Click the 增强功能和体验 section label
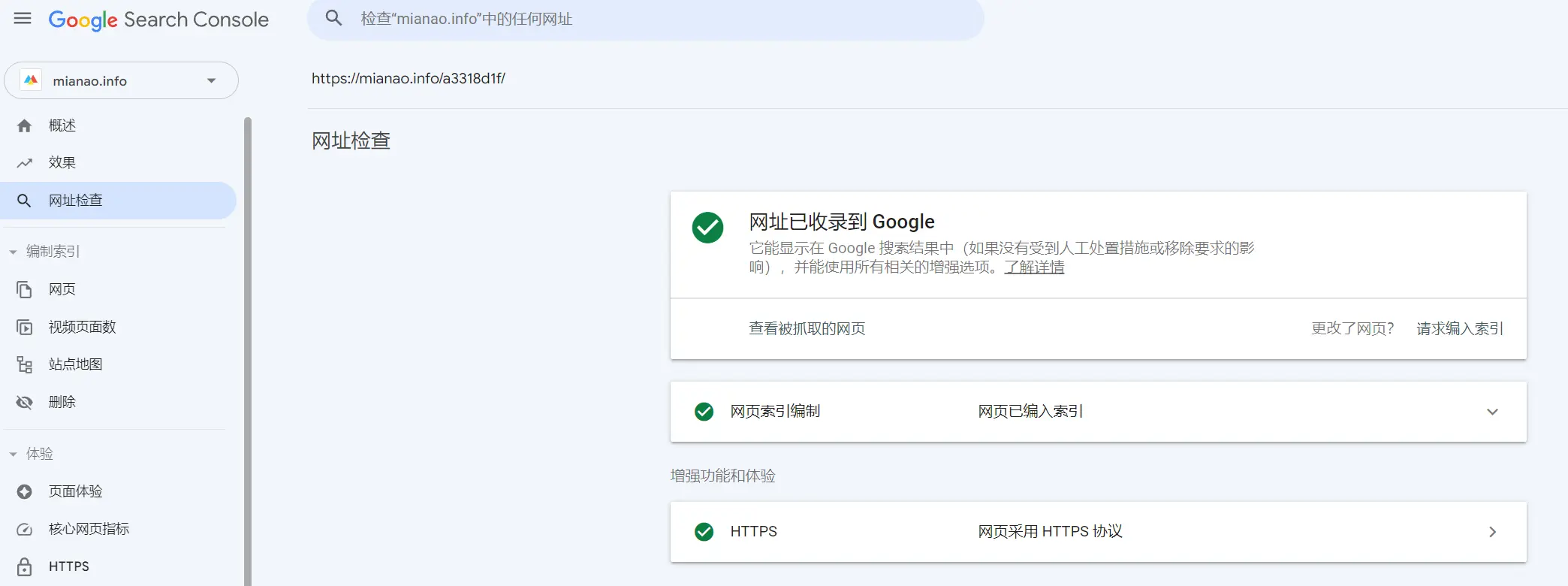Screen dimensions: 1568x586 coord(723,476)
